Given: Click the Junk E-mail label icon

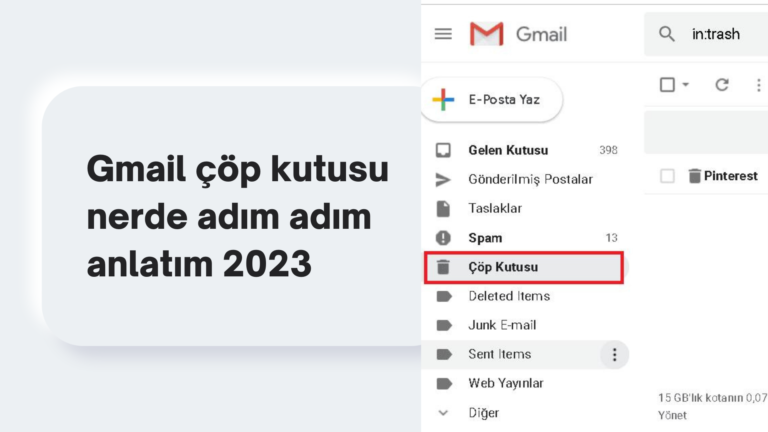Looking at the screenshot, I should coord(444,325).
